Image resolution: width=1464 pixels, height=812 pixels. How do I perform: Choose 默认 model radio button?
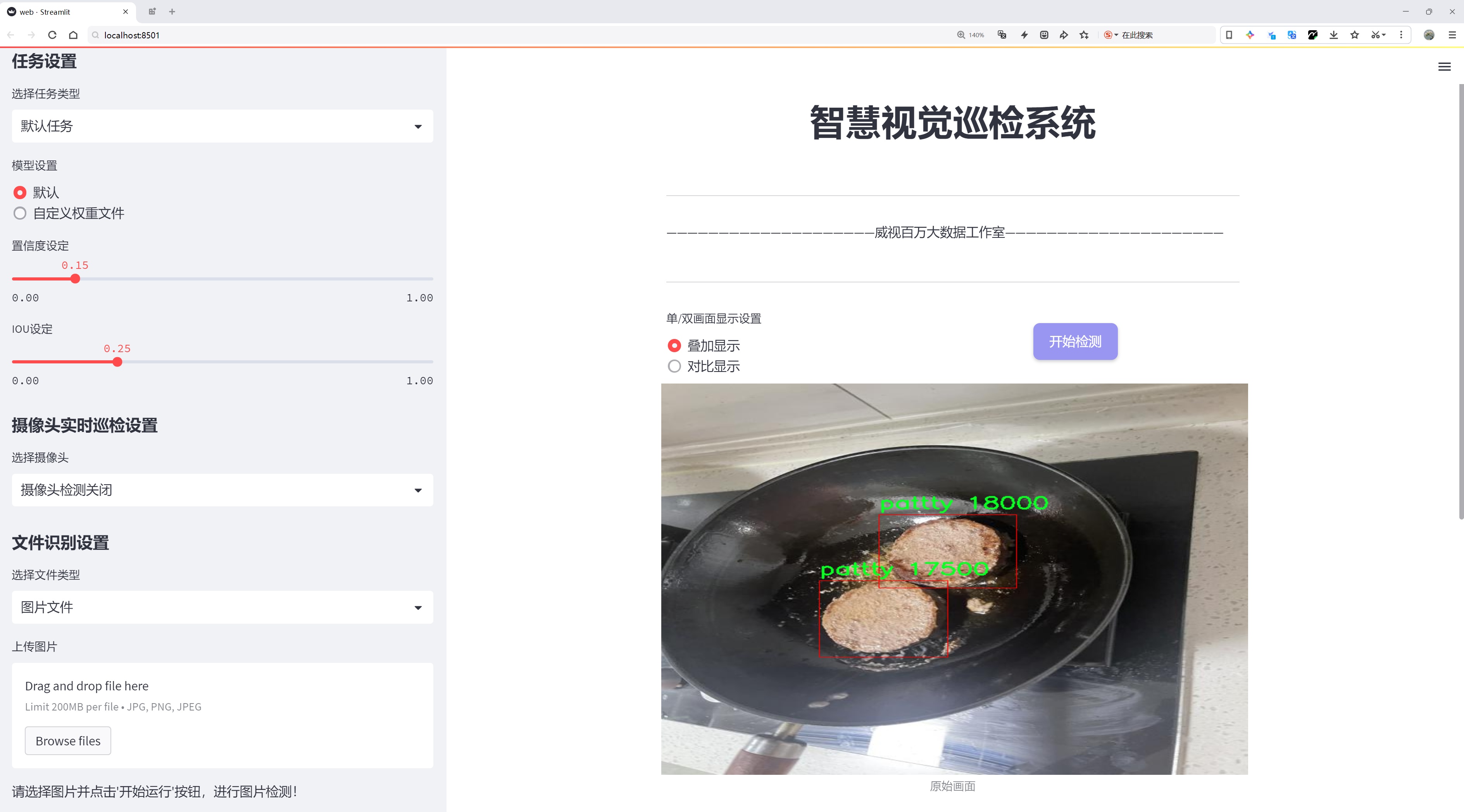click(x=21, y=193)
